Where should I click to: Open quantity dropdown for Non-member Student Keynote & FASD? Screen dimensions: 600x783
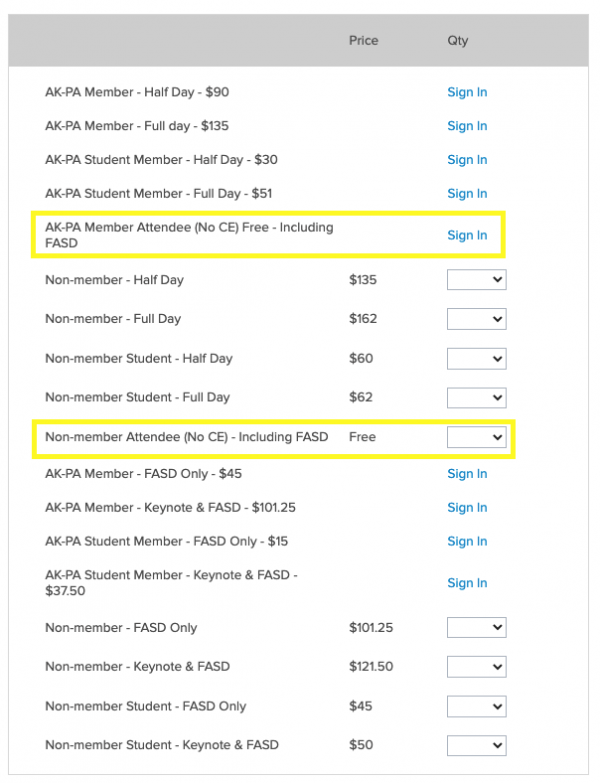point(477,746)
